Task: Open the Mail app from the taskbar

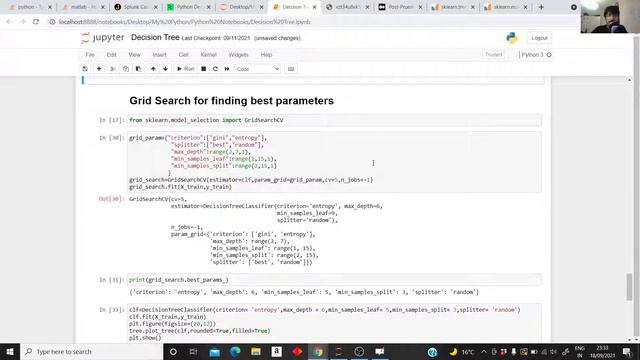Action: [214, 351]
